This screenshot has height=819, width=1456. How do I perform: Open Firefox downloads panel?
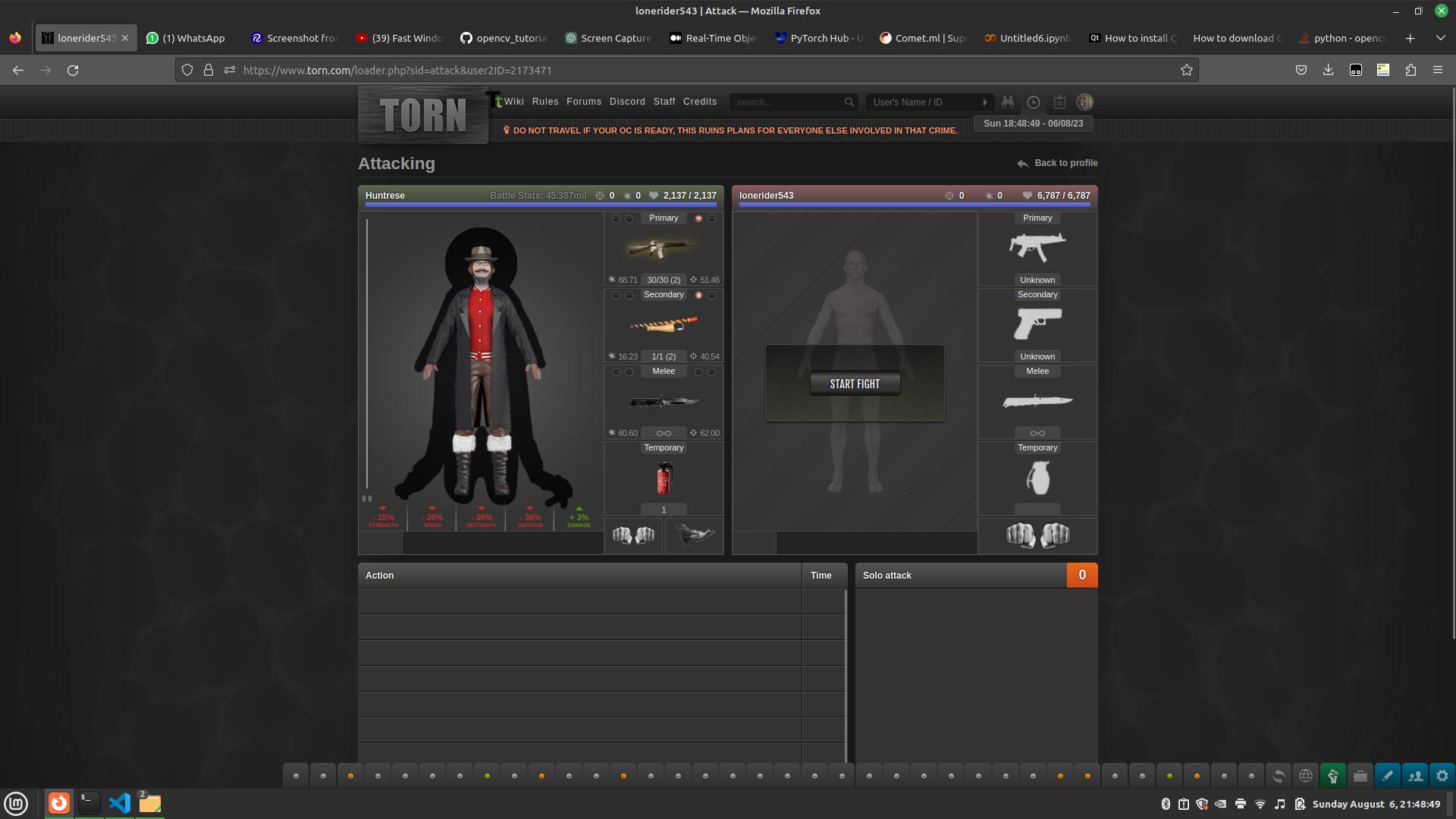(1328, 70)
